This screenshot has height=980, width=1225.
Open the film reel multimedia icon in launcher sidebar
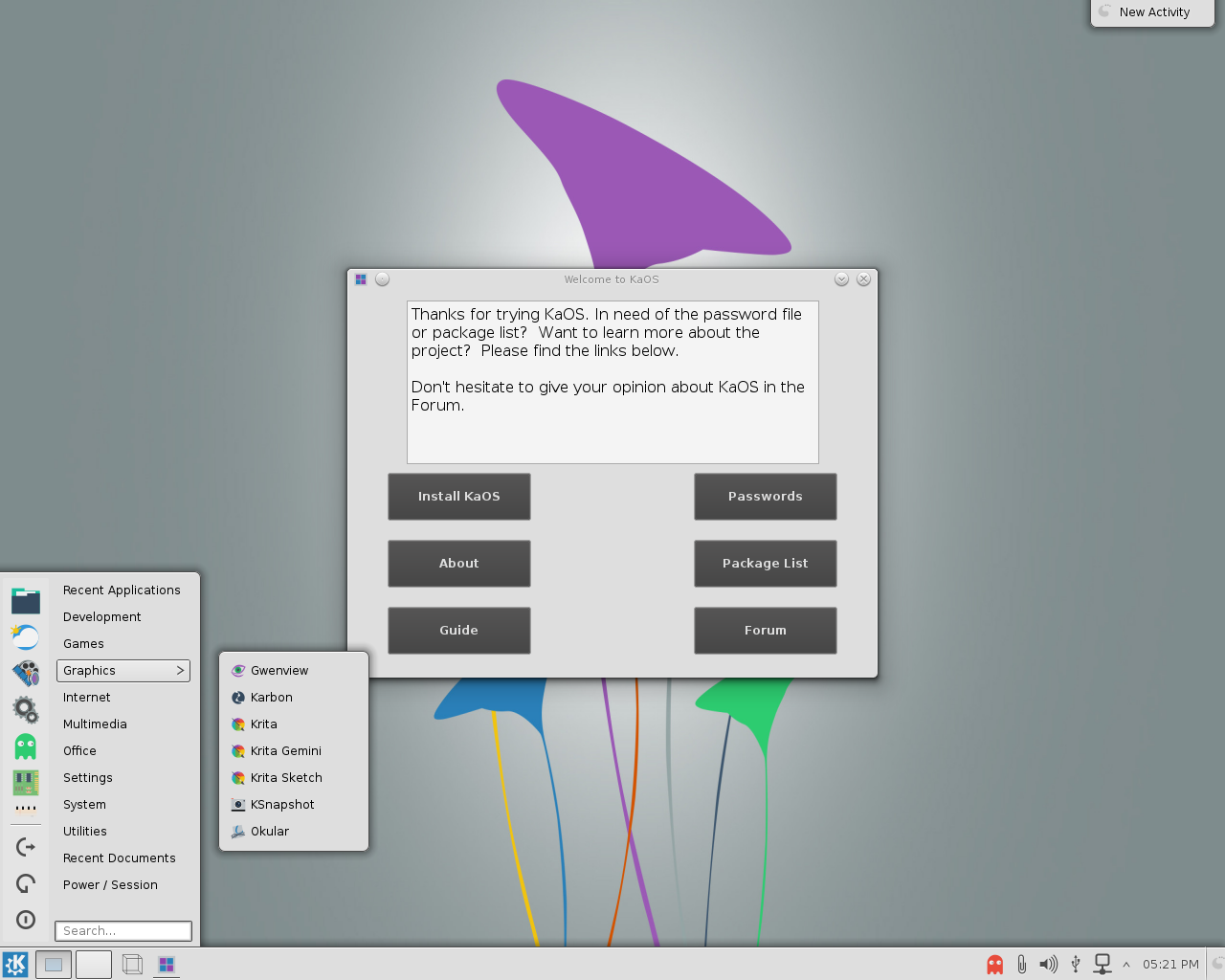point(26,673)
